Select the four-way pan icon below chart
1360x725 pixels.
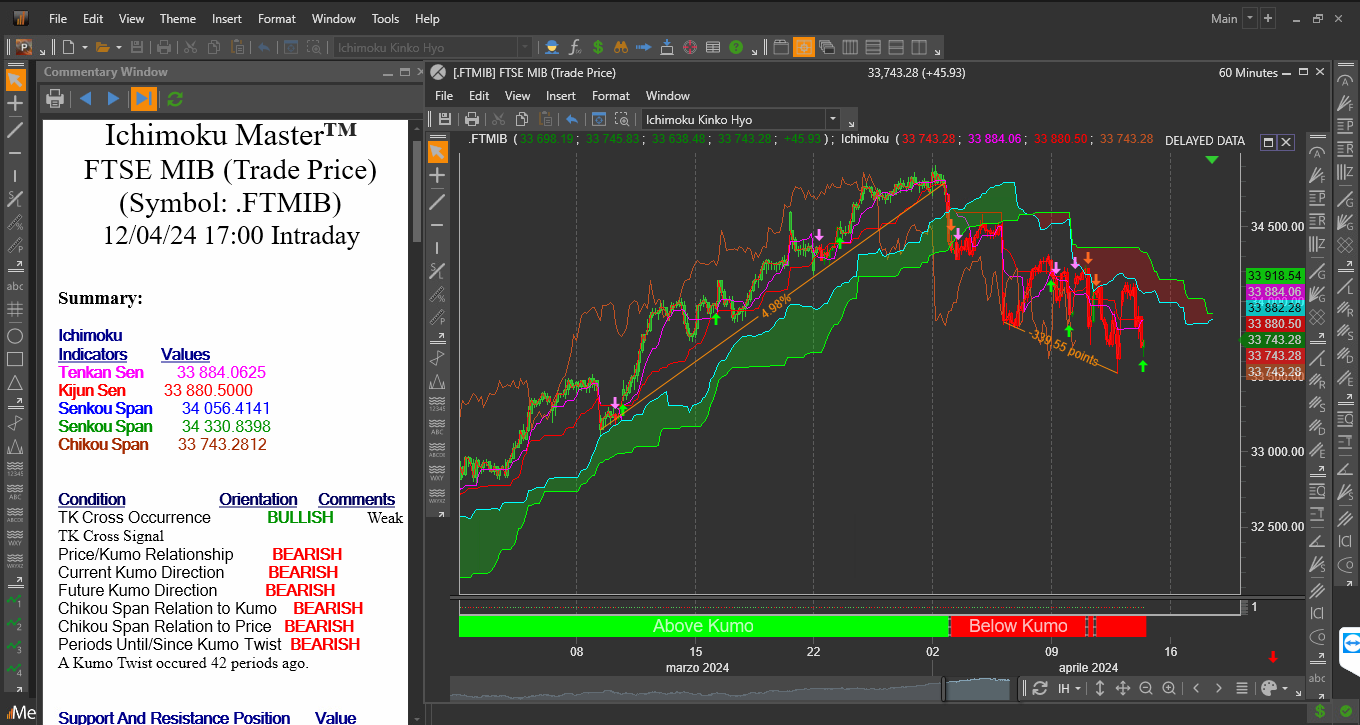(x=1123, y=688)
